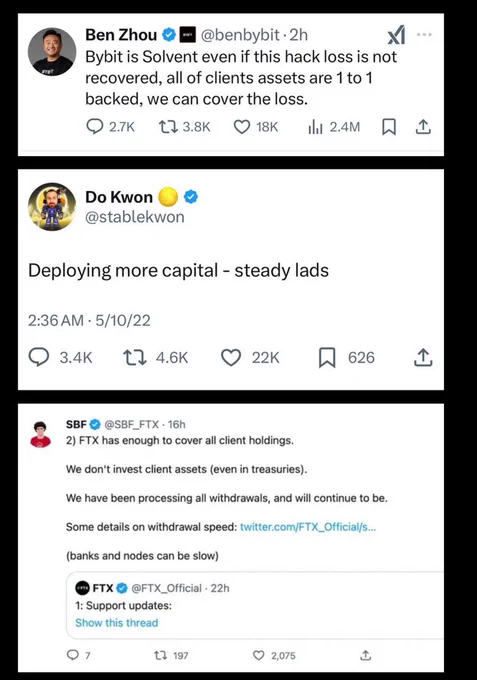Viewport: 477px width, 680px height.
Task: Bookmark Ben Zhou's Bybit tweet
Action: [389, 127]
